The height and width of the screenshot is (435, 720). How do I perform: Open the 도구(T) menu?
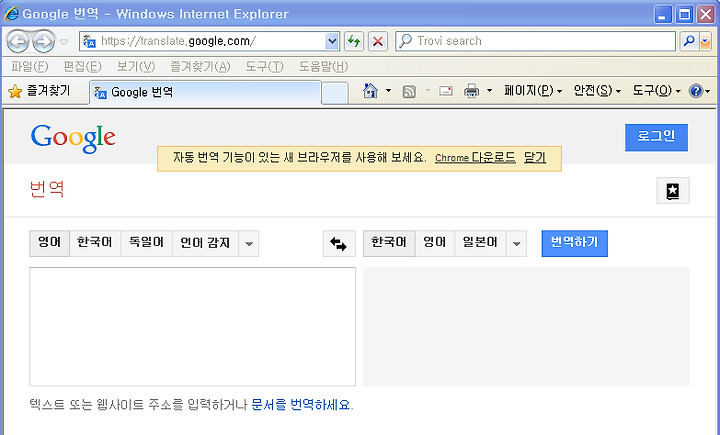click(264, 67)
